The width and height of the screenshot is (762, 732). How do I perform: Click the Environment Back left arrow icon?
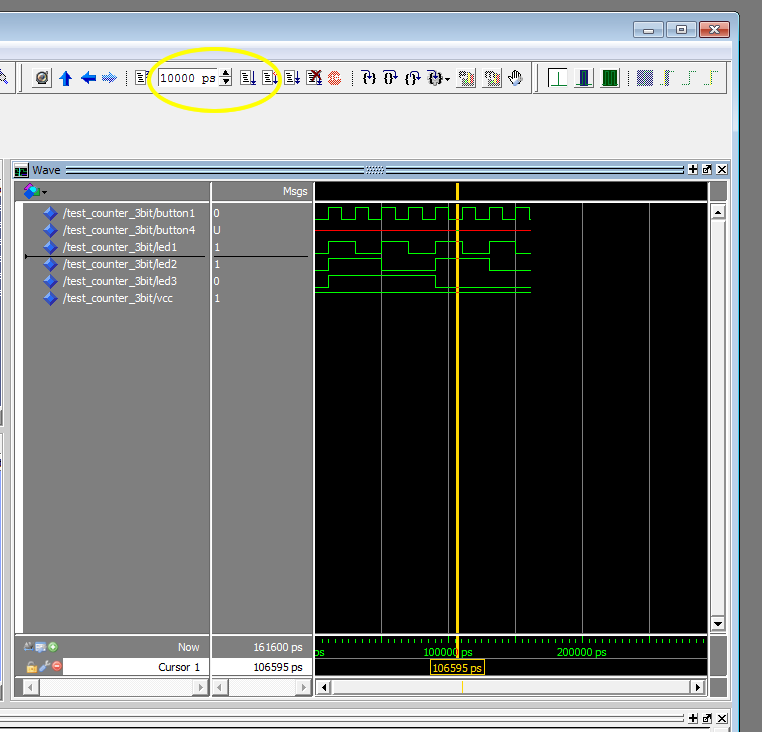(x=88, y=78)
